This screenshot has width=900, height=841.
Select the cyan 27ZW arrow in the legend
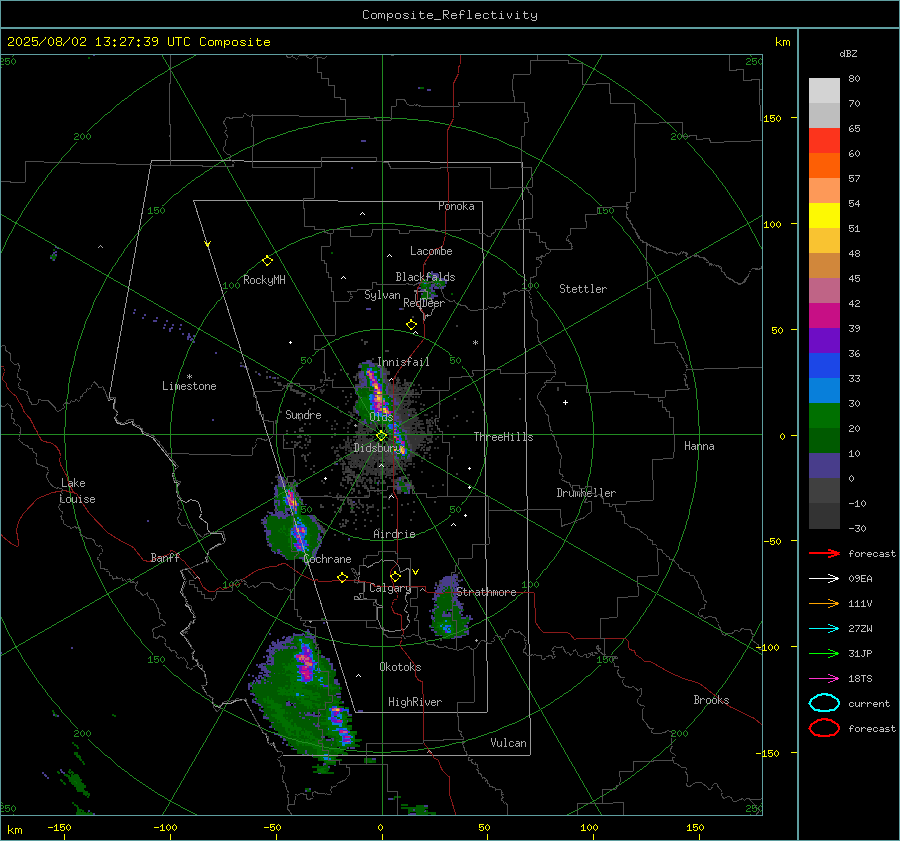pyautogui.click(x=824, y=629)
